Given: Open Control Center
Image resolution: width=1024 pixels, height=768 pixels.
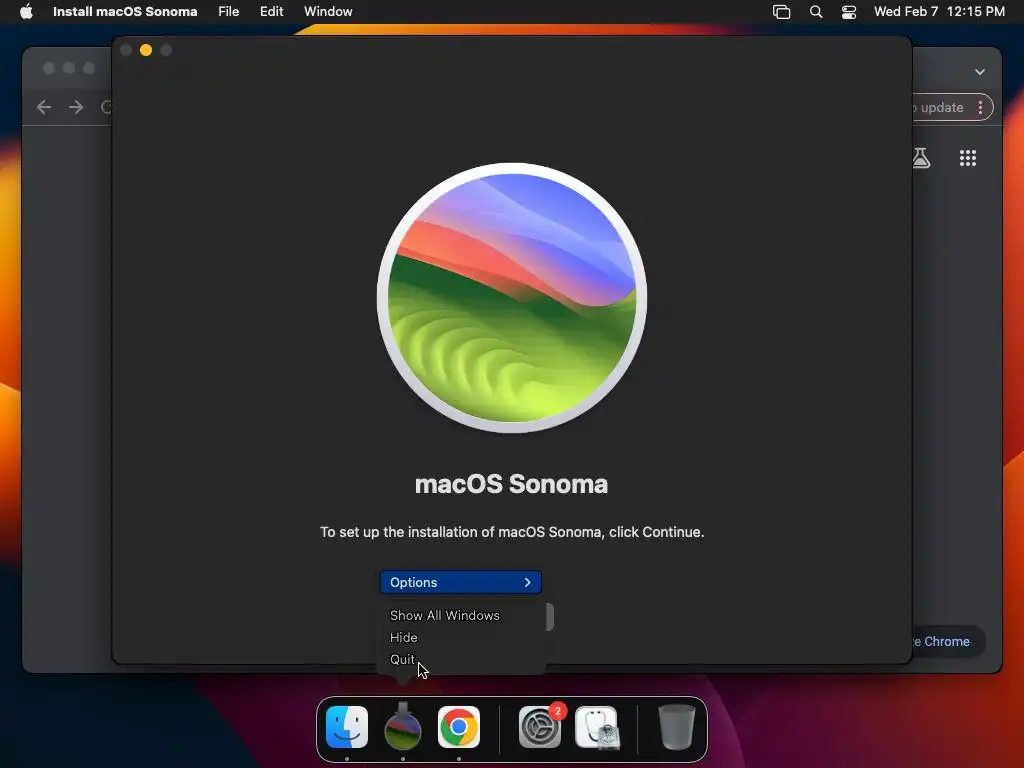Looking at the screenshot, I should pos(849,11).
